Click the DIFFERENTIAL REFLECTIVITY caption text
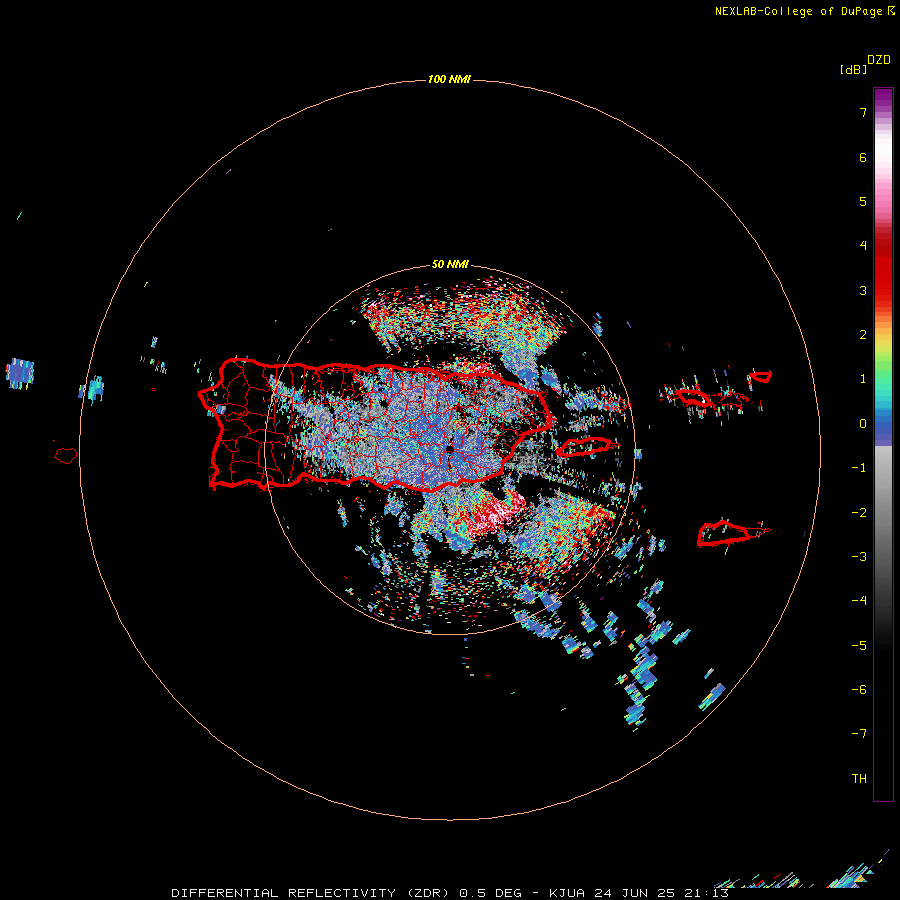This screenshot has width=900, height=900. [x=284, y=893]
